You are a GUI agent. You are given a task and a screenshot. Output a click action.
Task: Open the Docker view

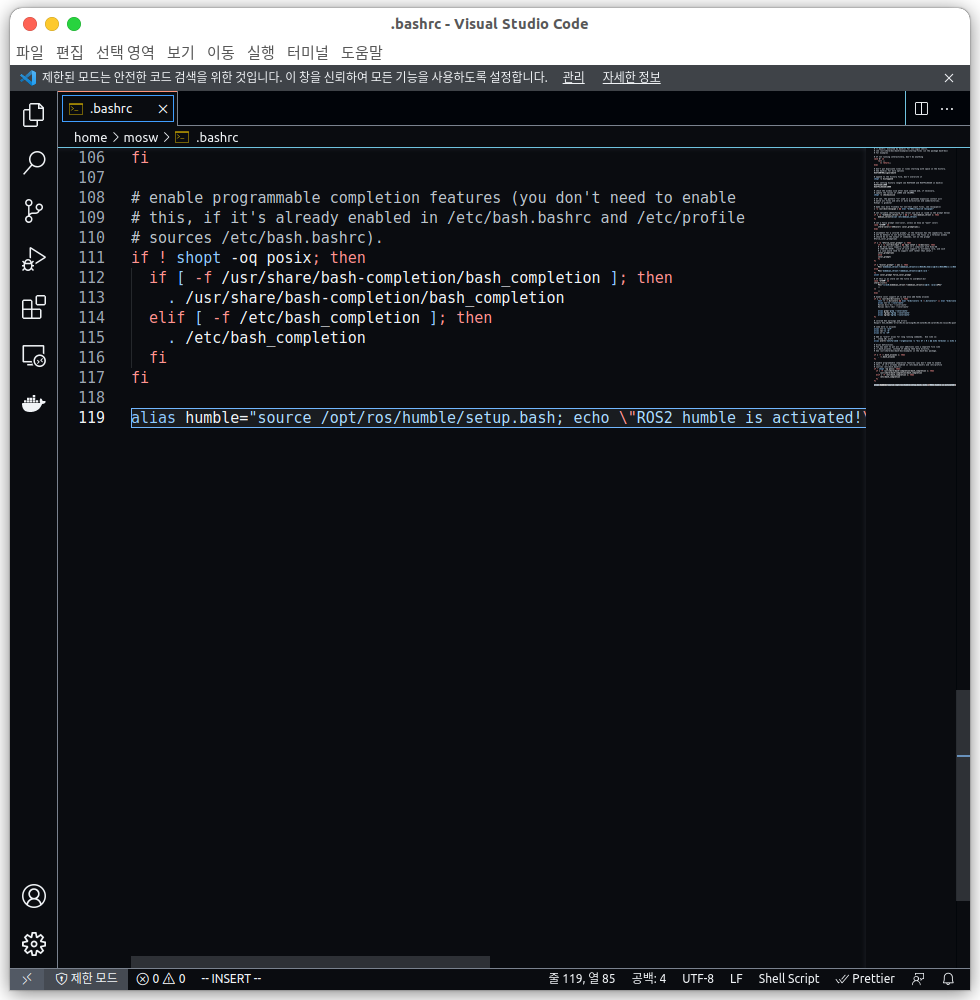(33, 403)
